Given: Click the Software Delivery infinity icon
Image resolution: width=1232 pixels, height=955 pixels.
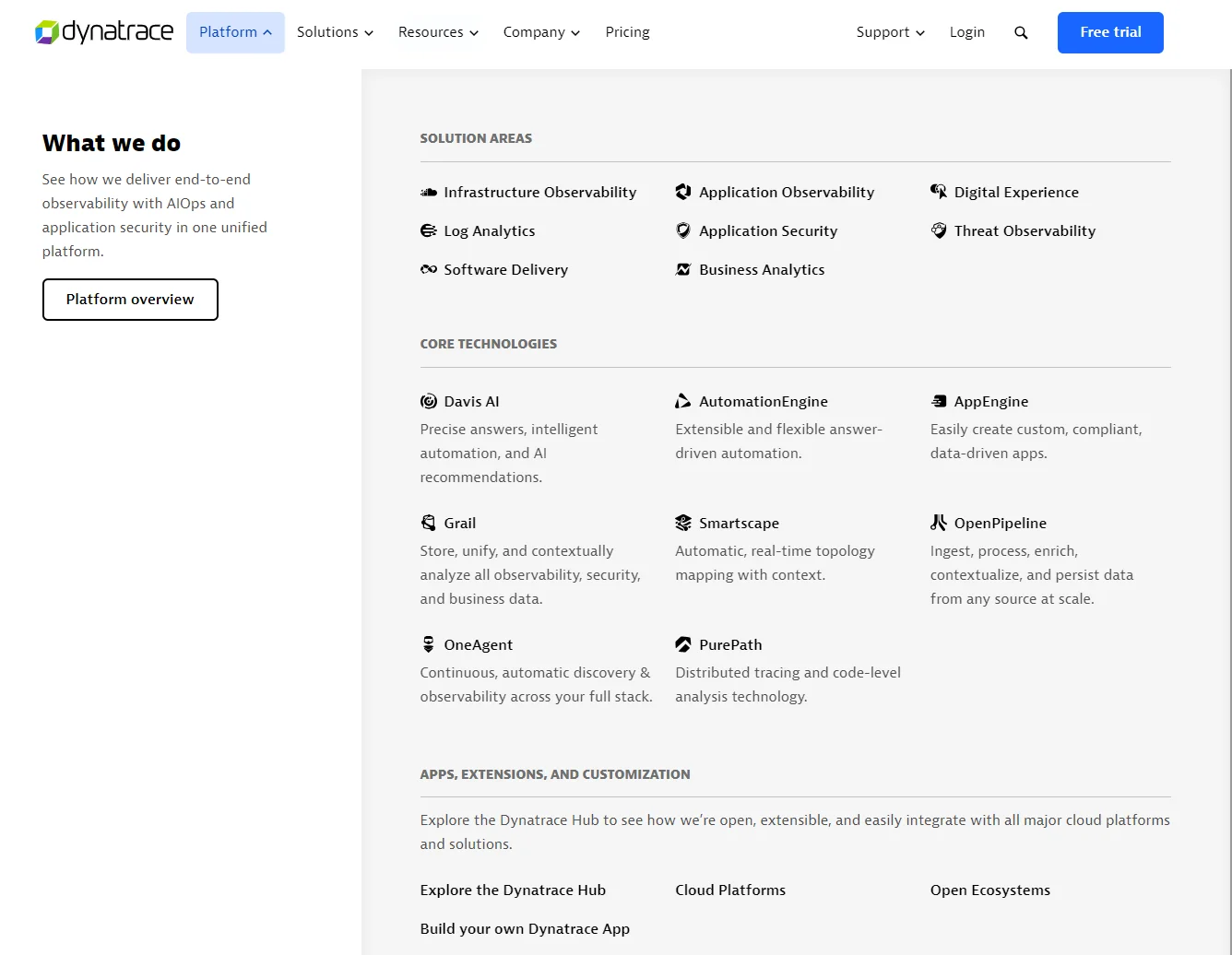Looking at the screenshot, I should pyautogui.click(x=429, y=269).
